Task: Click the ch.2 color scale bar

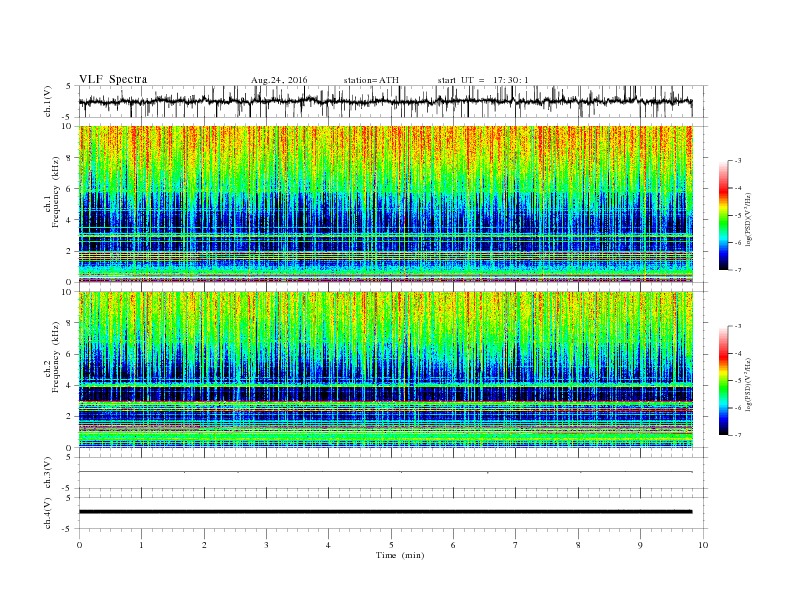Action: [723, 380]
